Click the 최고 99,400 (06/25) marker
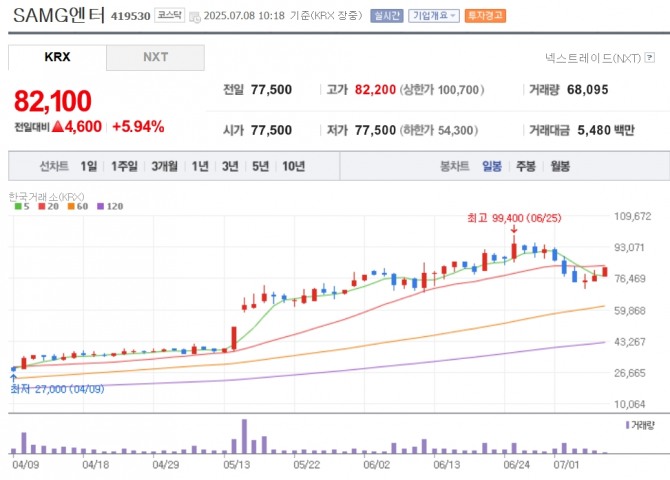Viewport: 670px width, 480px height. (514, 218)
